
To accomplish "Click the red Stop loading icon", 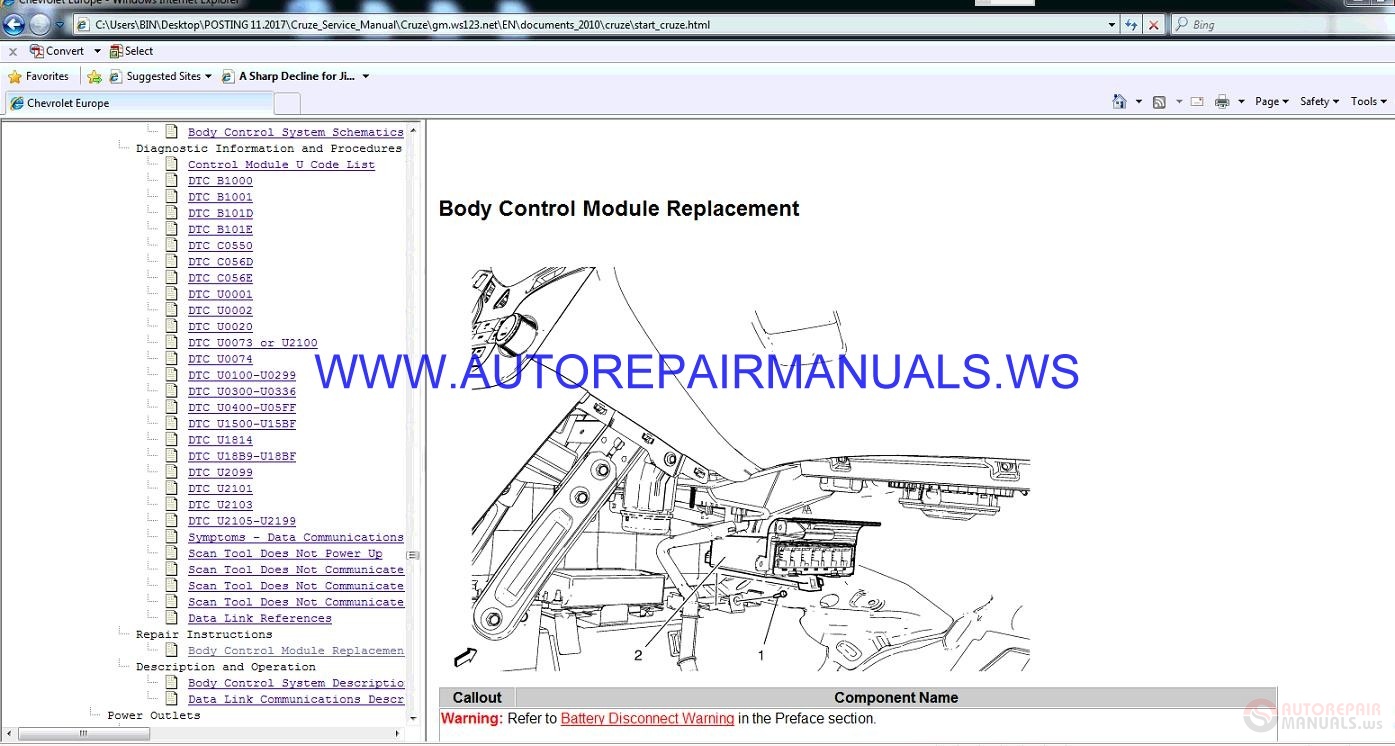I will (x=1153, y=24).
